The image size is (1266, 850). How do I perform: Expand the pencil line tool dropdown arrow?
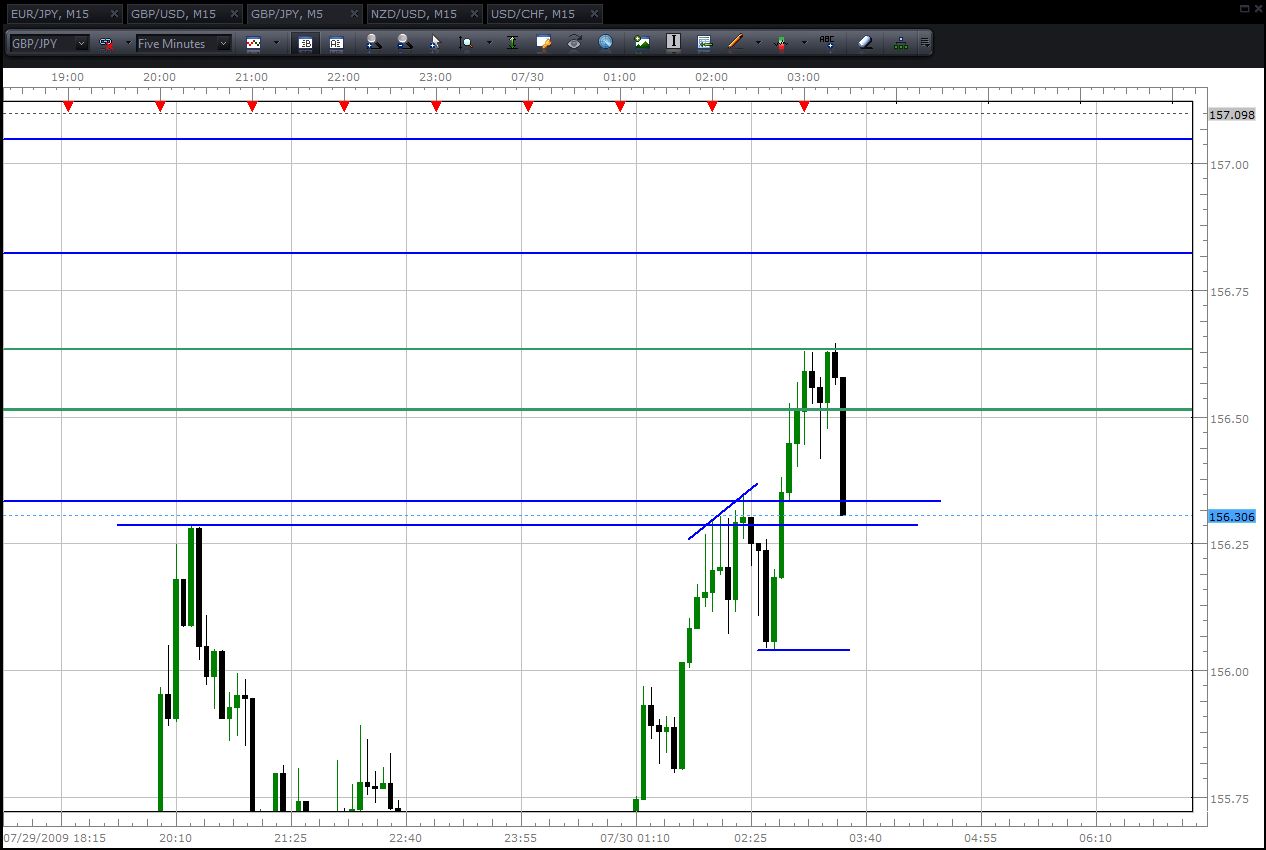[x=758, y=43]
